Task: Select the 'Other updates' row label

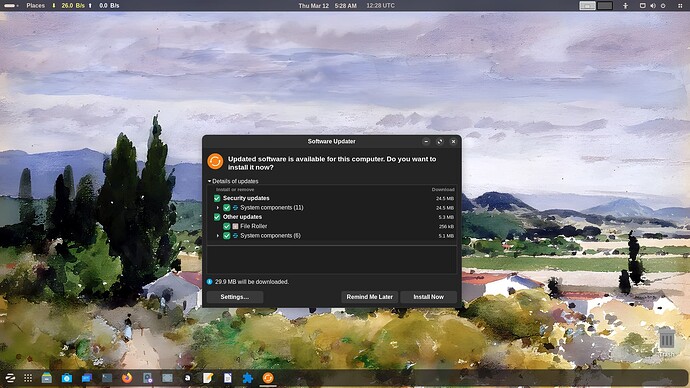Action: pyautogui.click(x=242, y=217)
